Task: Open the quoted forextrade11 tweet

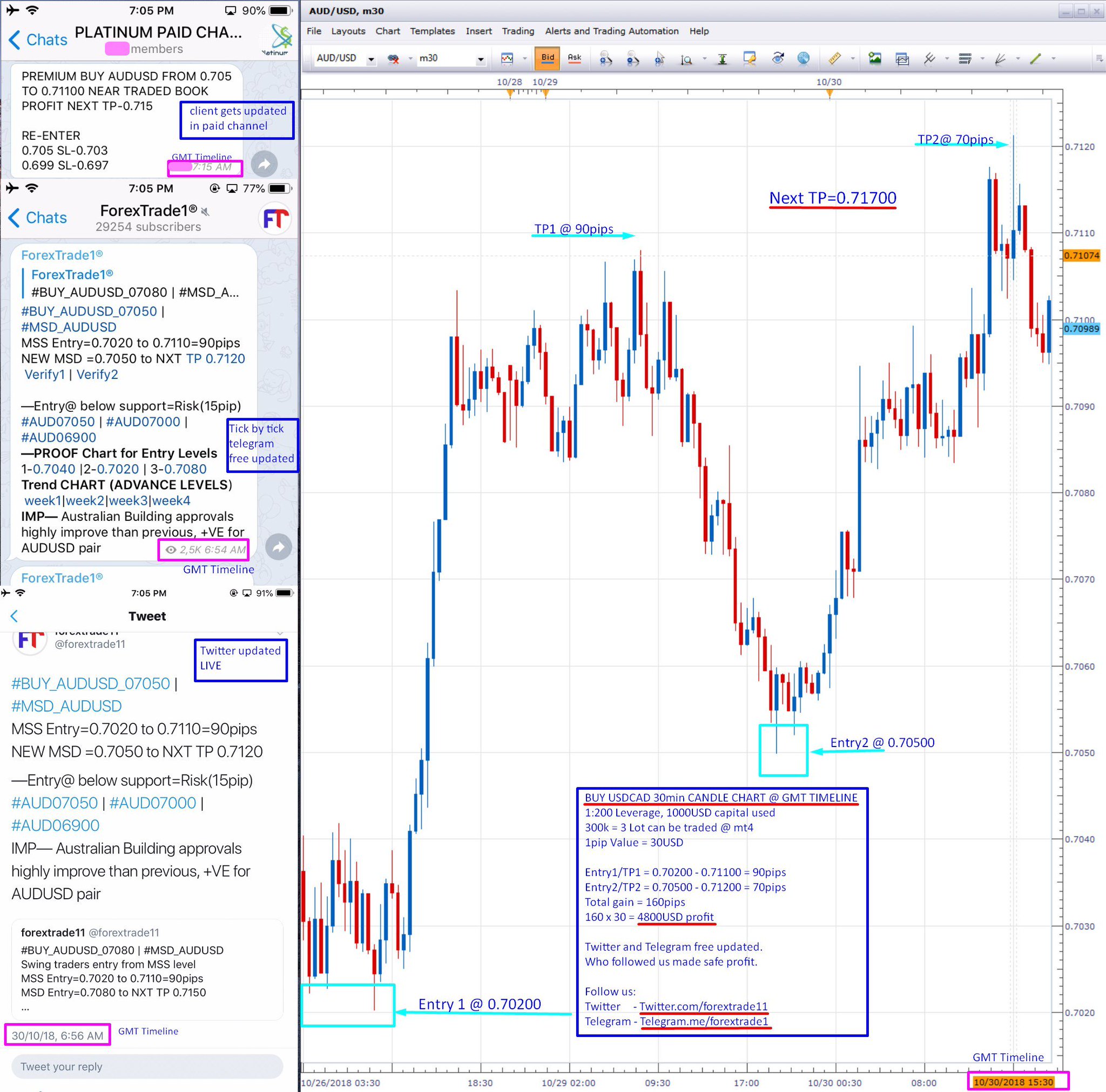Action: [147, 969]
